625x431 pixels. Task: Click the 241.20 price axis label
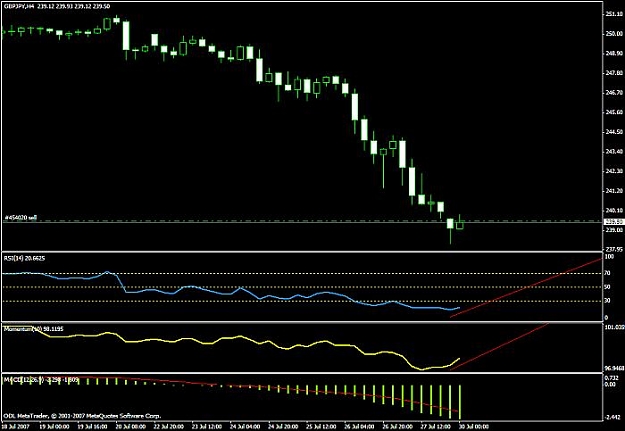coord(614,191)
